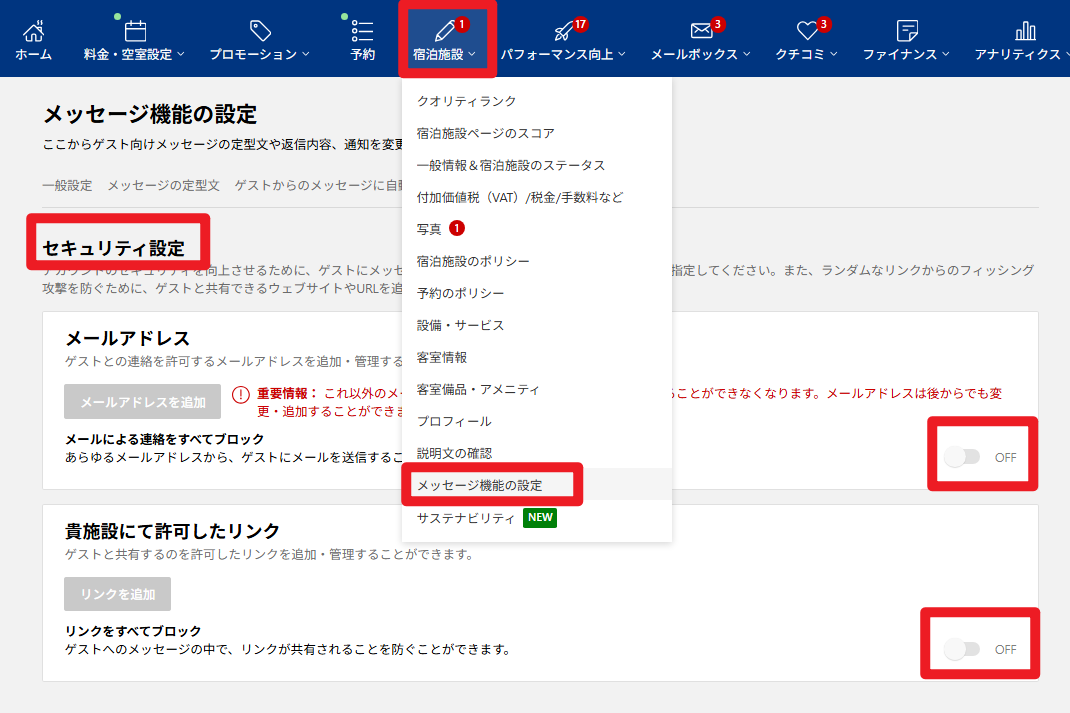Screen dimensions: 1070x713
Task: Click the メールアドレスを追加 button
Action: click(x=143, y=402)
